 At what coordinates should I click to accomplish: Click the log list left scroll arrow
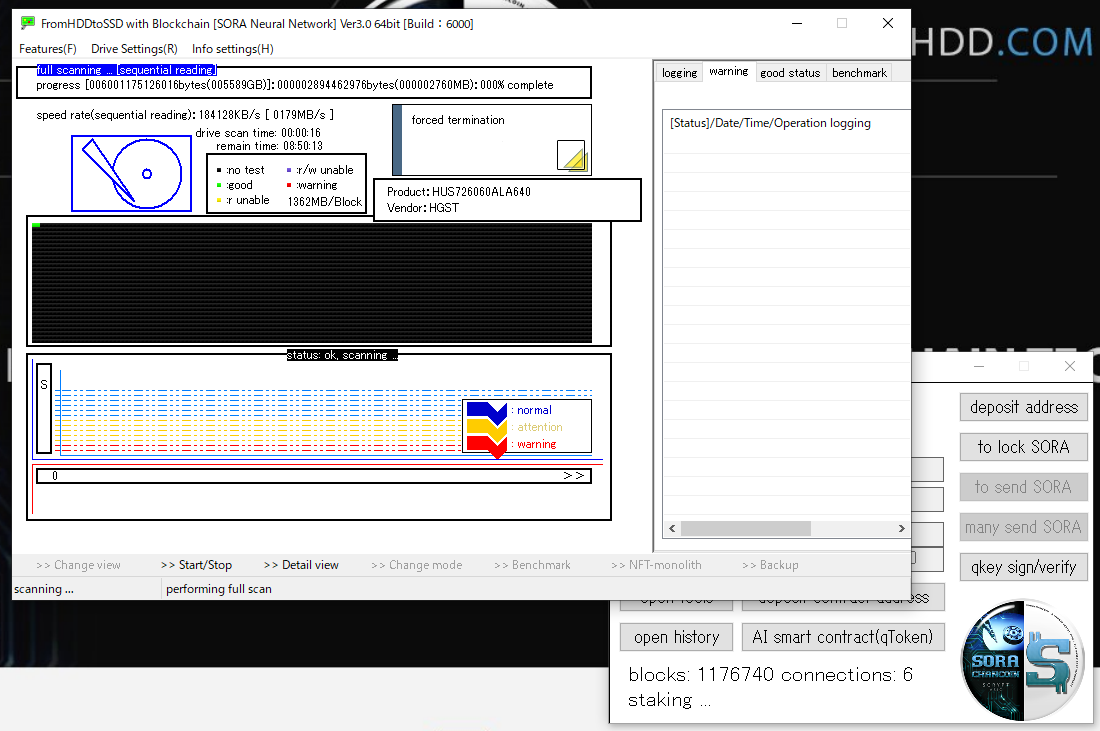(x=672, y=528)
